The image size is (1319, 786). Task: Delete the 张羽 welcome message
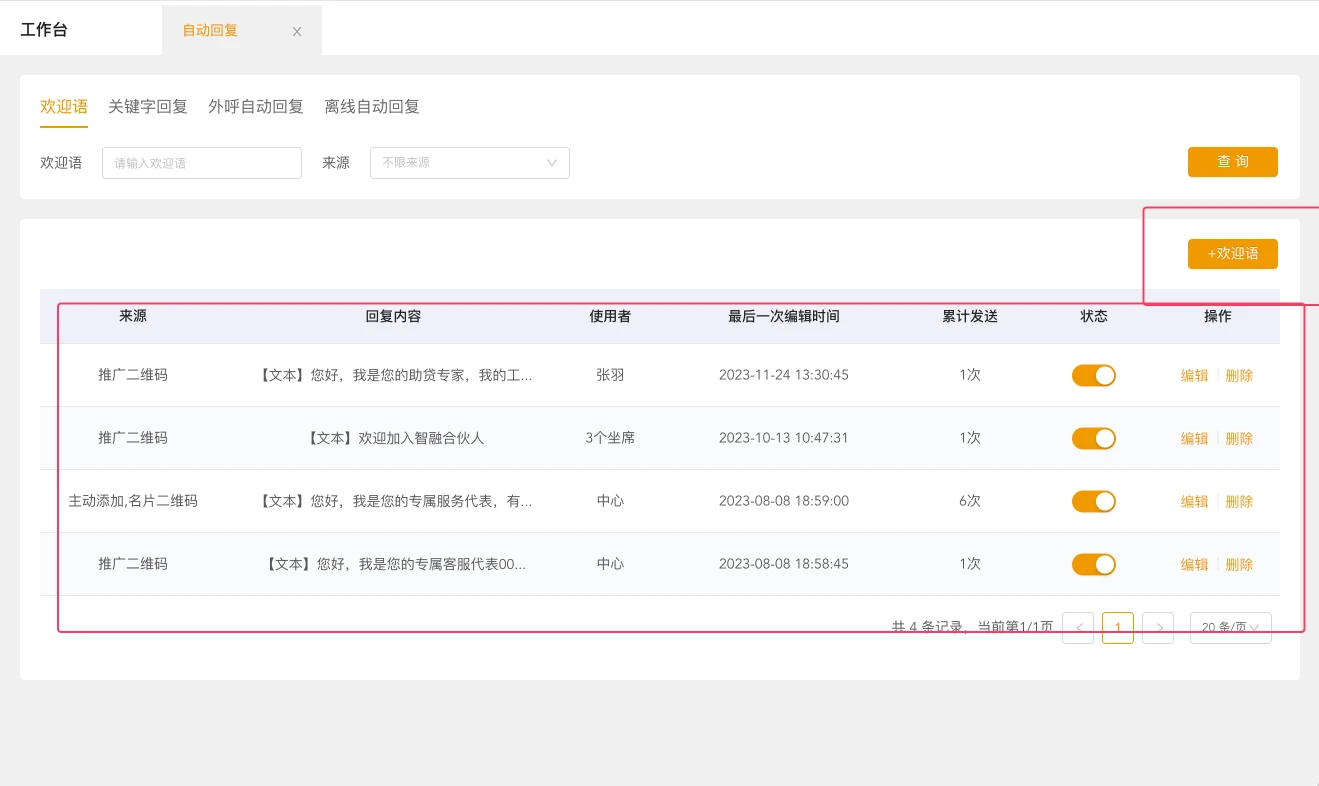[x=1239, y=376]
